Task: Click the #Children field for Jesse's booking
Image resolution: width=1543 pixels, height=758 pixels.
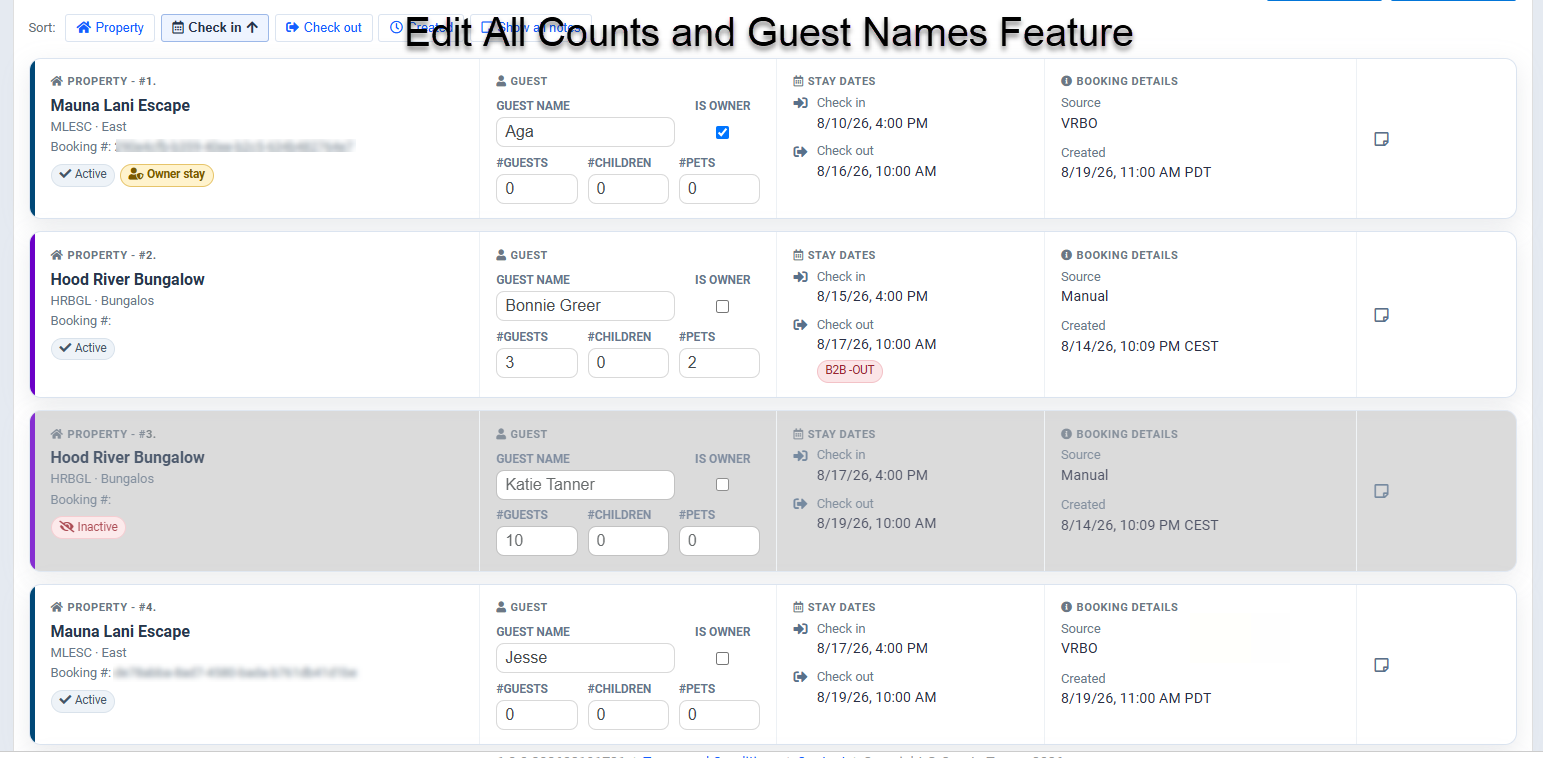Action: click(x=628, y=715)
